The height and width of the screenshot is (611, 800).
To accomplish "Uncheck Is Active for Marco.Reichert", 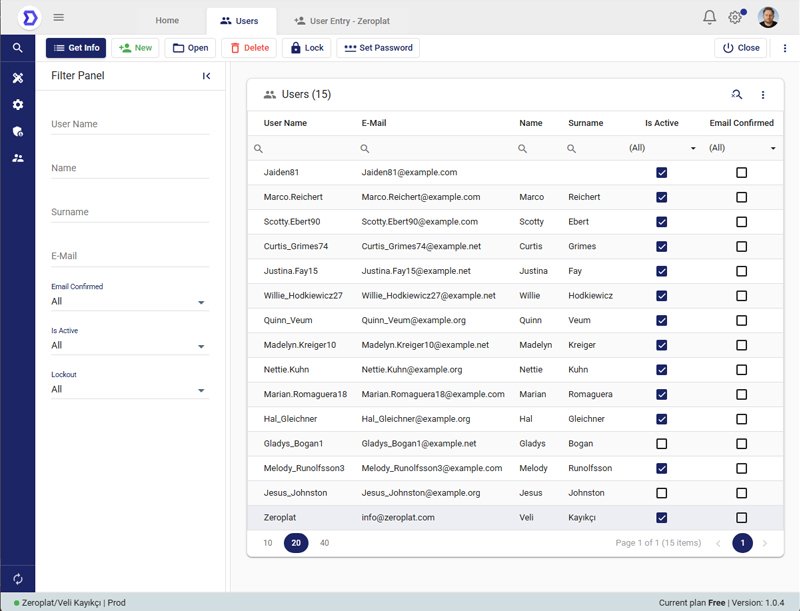I will [x=661, y=197].
